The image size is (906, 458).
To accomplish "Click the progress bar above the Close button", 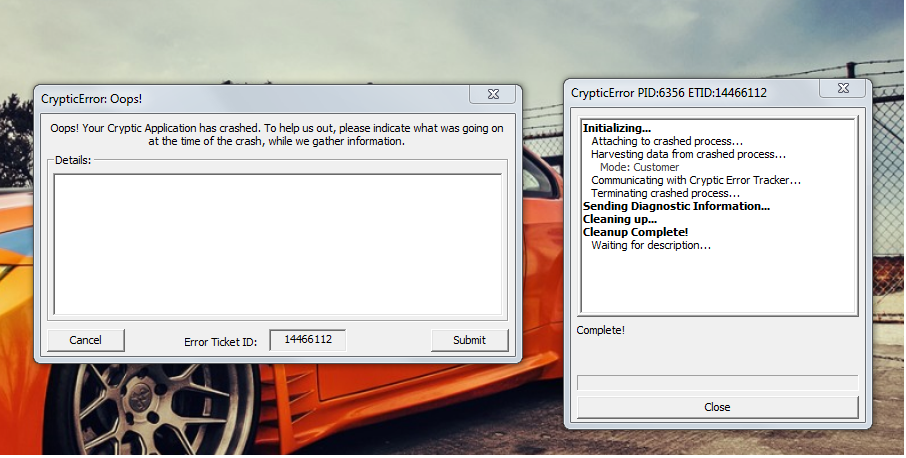I will 717,383.
